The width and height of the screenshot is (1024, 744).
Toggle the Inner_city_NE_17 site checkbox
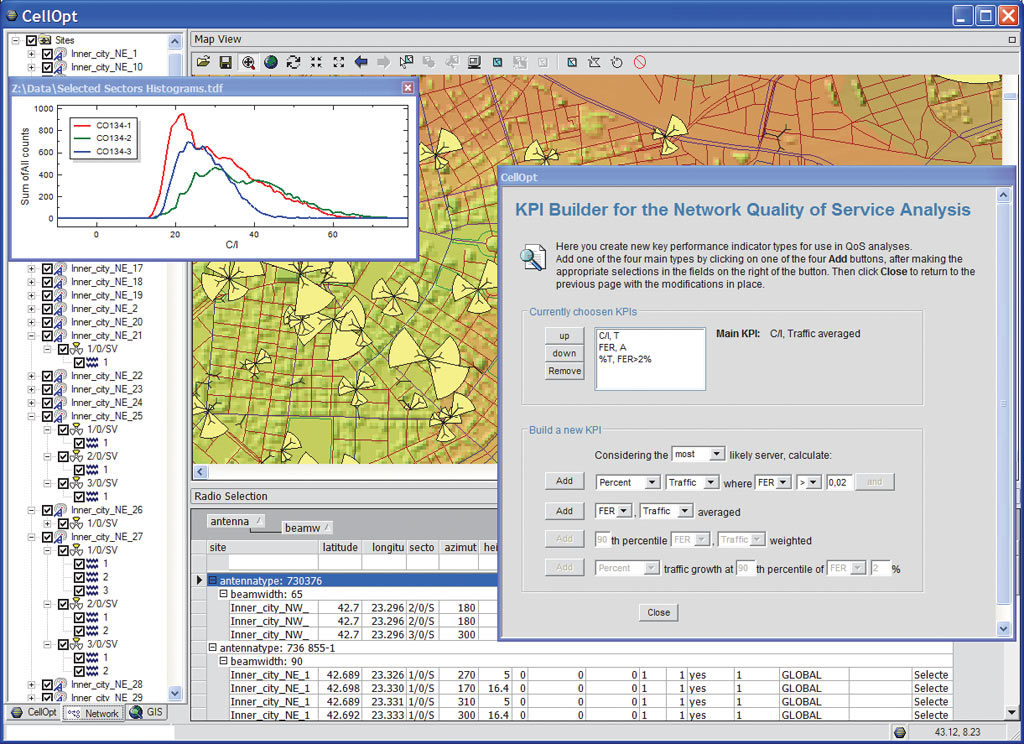coord(46,269)
